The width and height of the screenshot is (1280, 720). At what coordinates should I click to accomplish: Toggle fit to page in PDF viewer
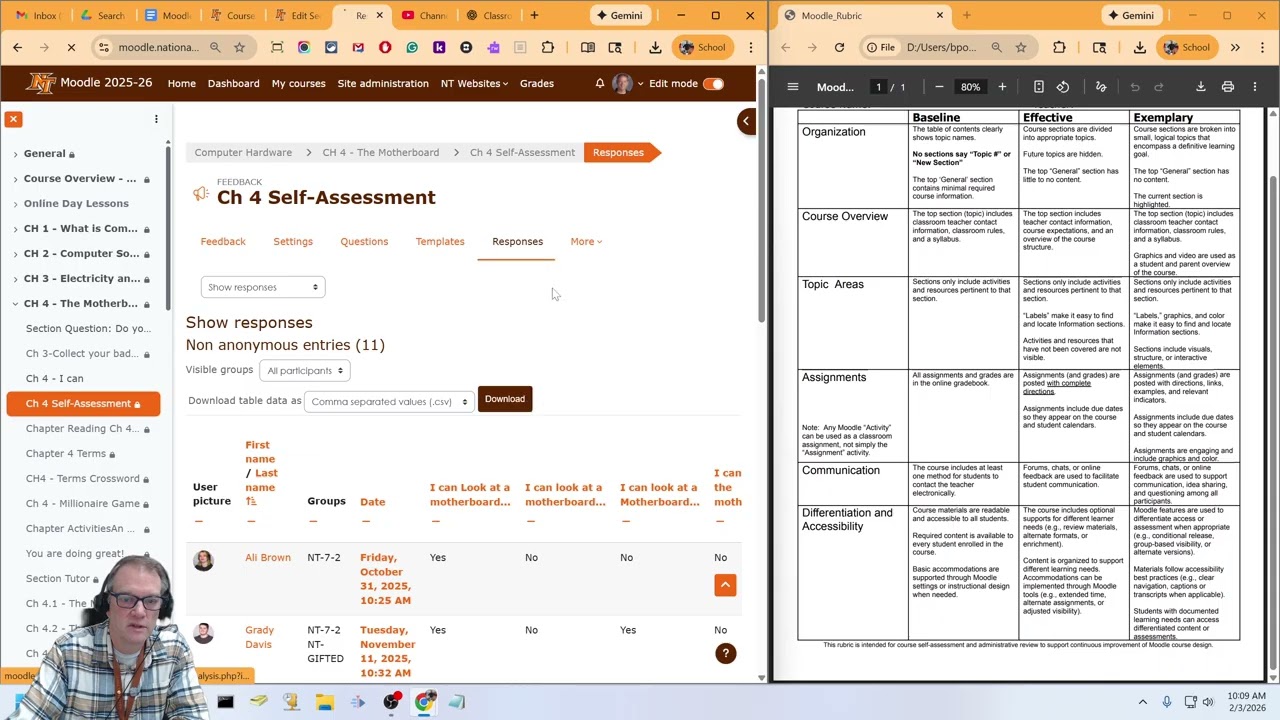pos(1038,87)
